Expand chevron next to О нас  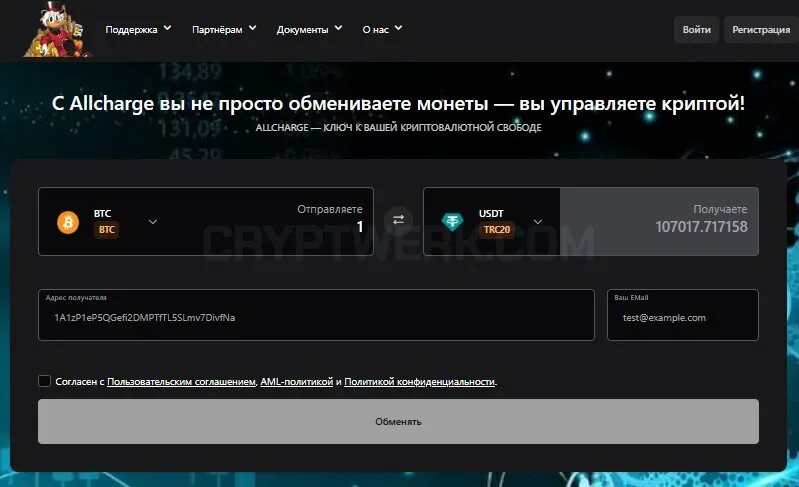398,28
